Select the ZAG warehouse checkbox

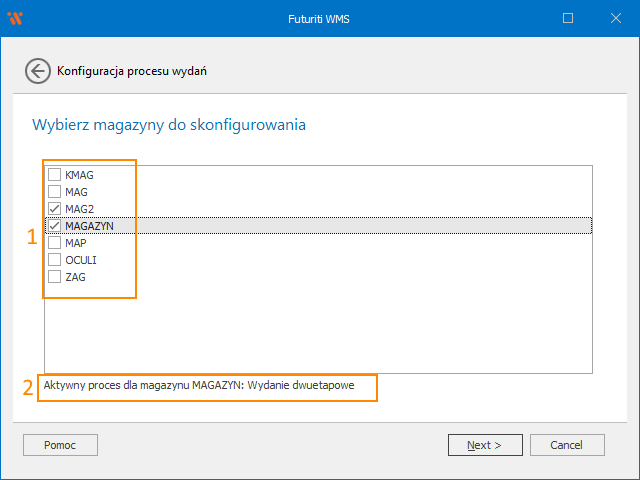point(55,277)
